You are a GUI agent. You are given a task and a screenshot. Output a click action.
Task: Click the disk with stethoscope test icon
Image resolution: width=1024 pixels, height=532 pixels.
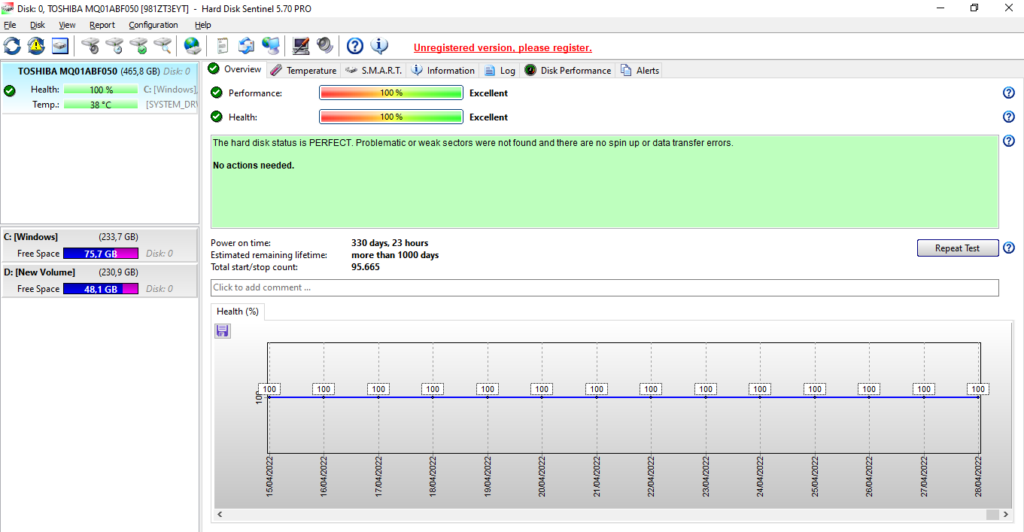[x=90, y=46]
